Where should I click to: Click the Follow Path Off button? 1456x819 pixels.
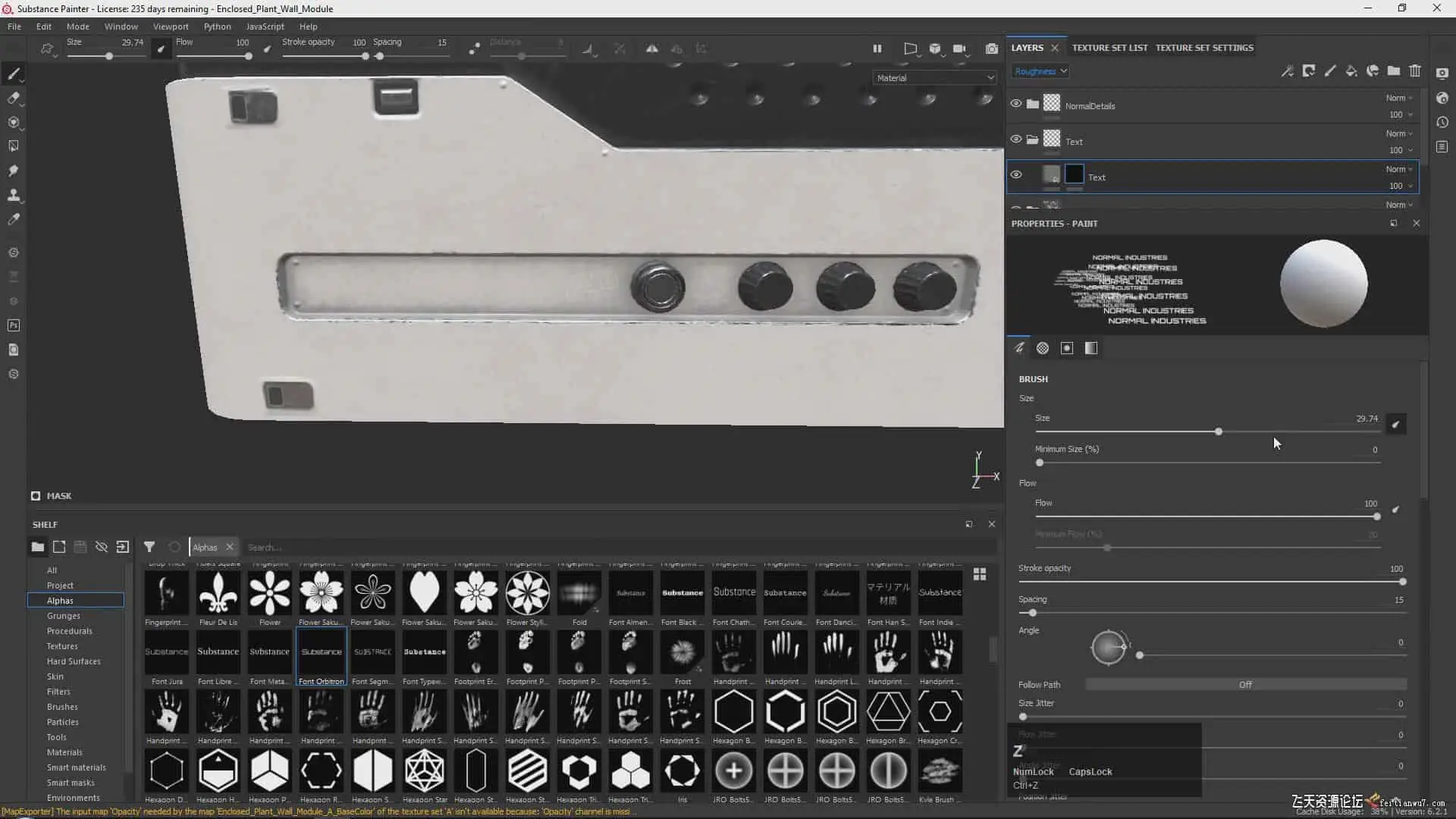(1245, 685)
